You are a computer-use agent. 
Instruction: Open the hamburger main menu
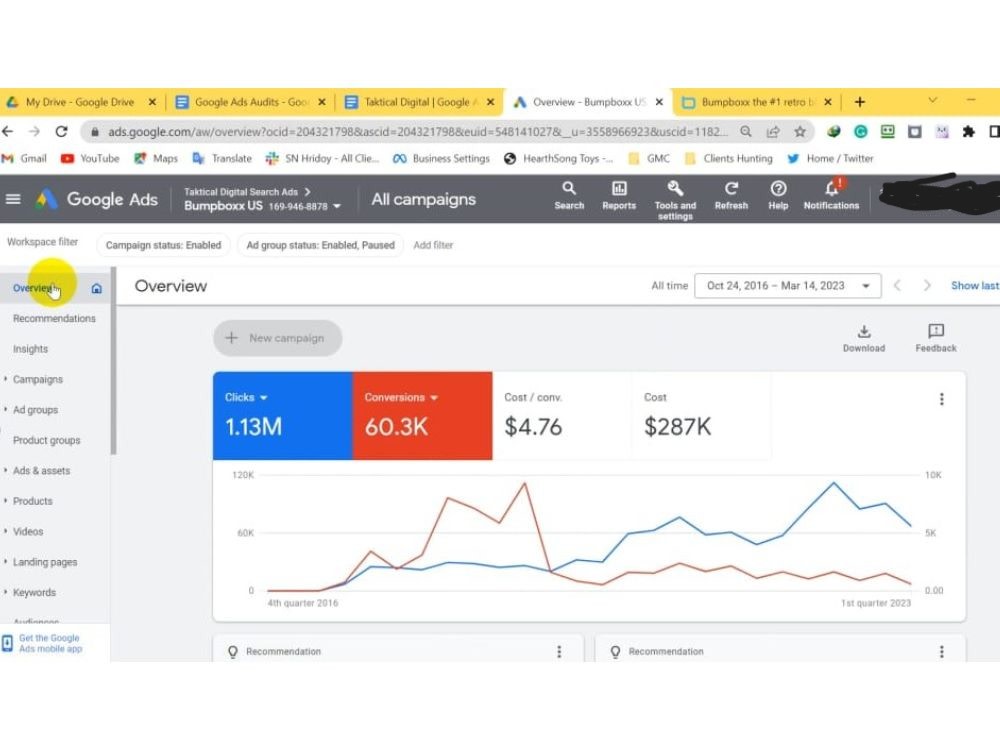tap(13, 199)
